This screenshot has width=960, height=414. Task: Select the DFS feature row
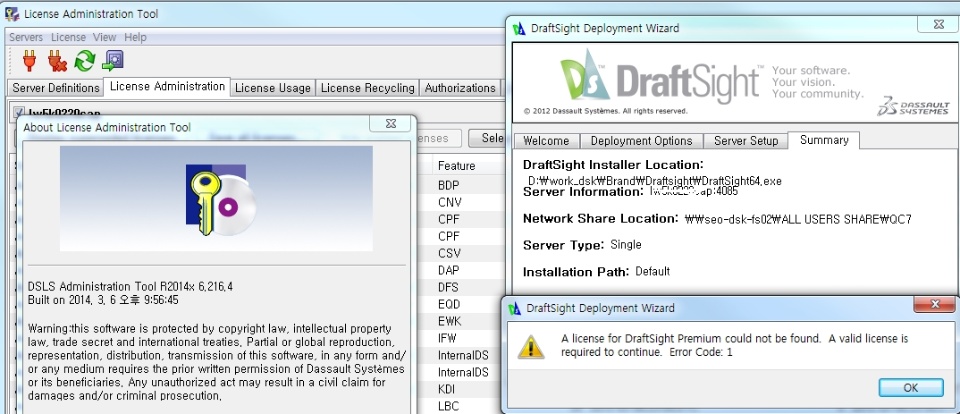coord(448,287)
